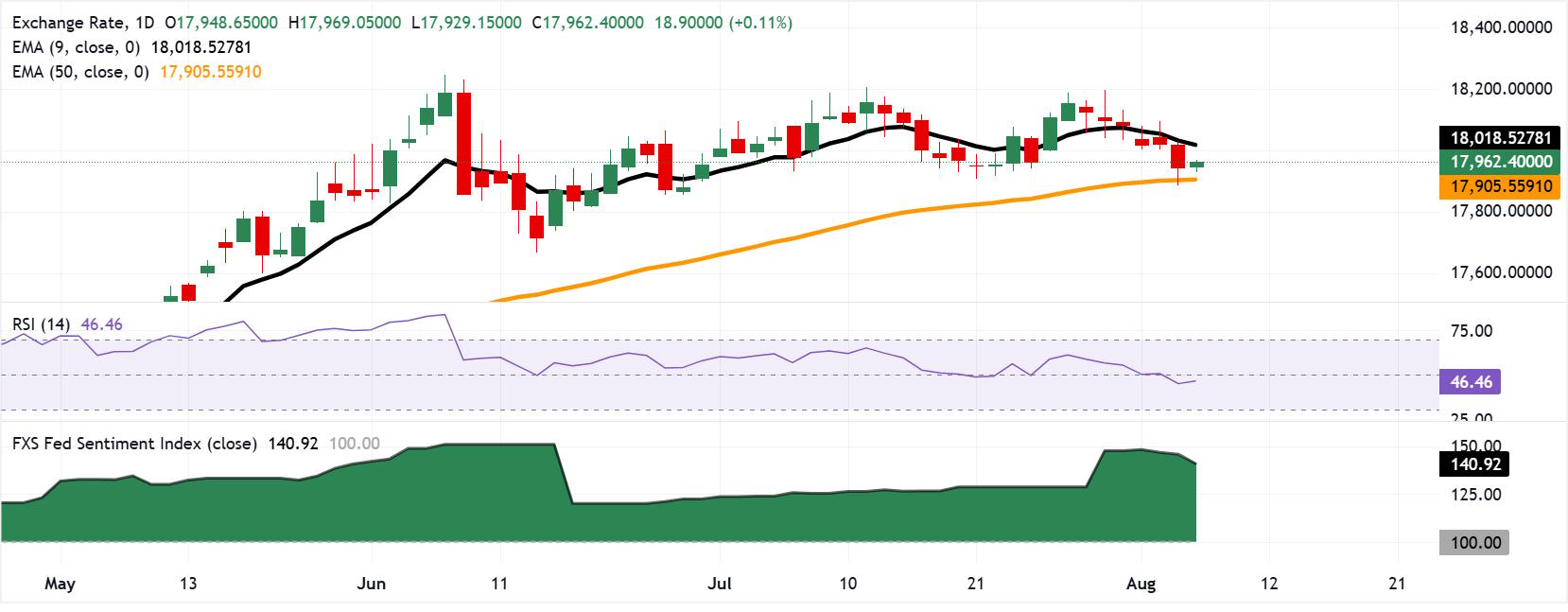Click the 18,400.00000 price axis label

pyautogui.click(x=1502, y=27)
